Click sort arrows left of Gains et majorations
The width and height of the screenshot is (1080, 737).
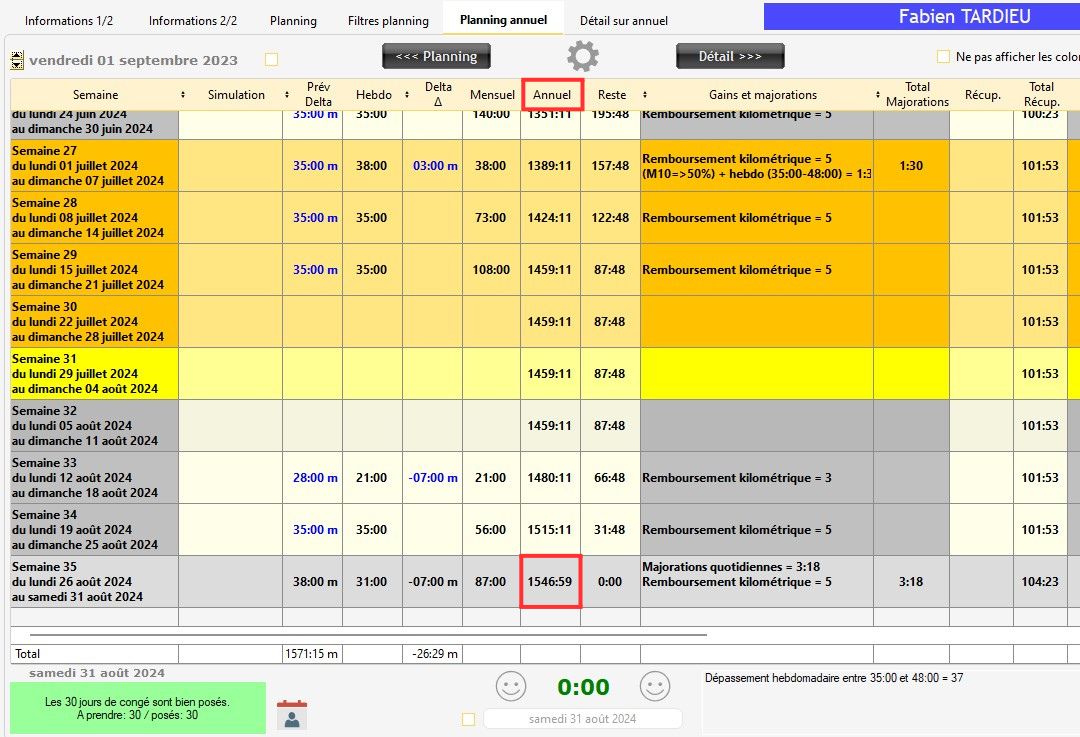644,95
